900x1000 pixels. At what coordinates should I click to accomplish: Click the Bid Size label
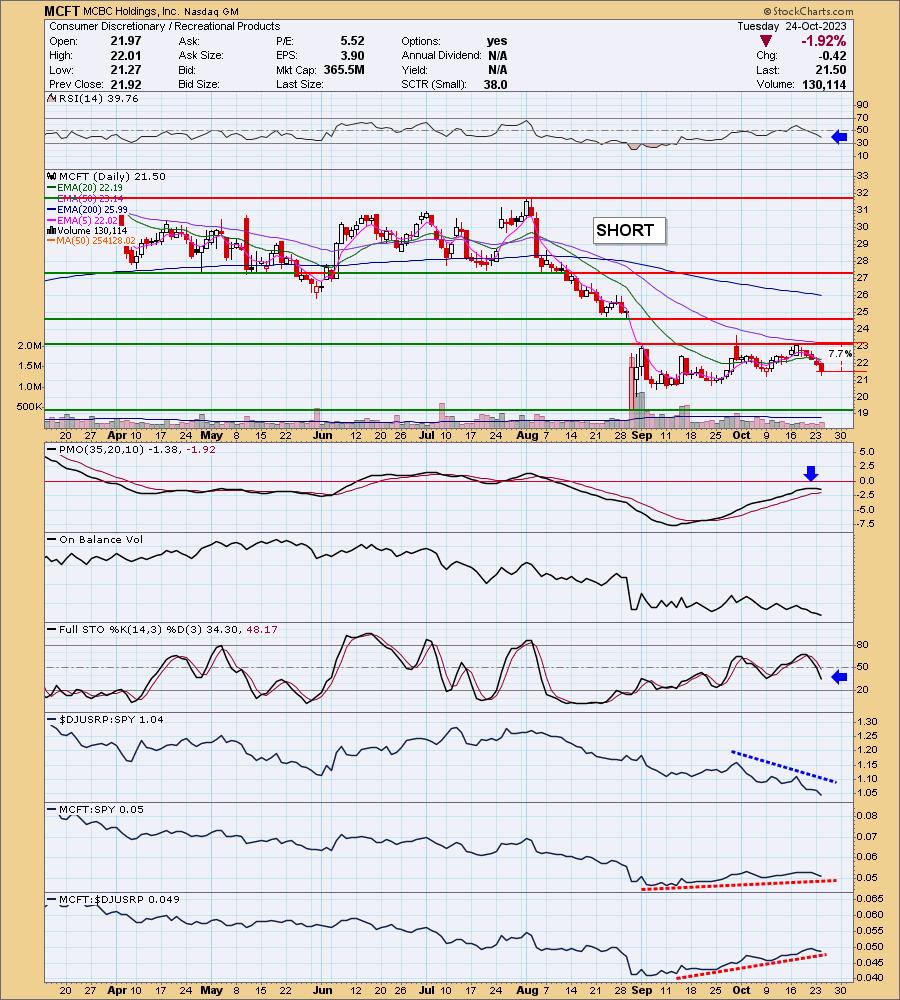pos(199,84)
